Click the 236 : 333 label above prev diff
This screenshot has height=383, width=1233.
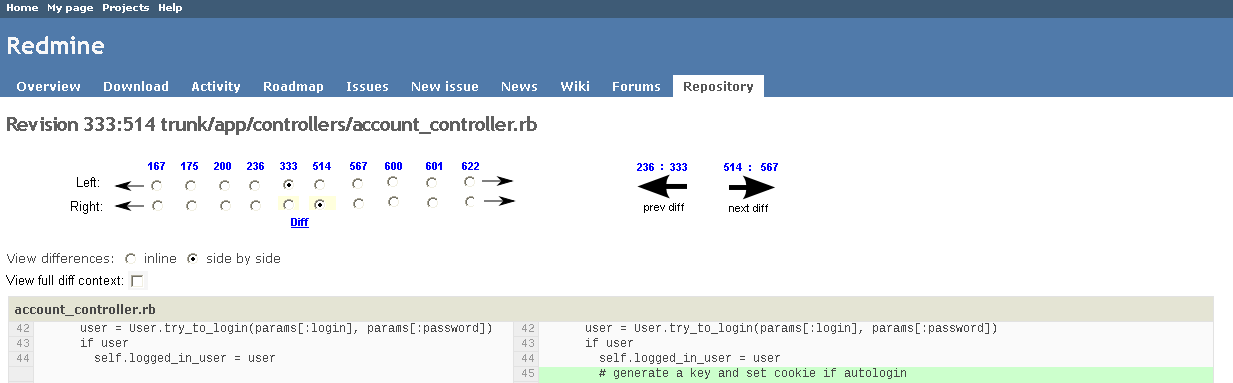[x=662, y=167]
